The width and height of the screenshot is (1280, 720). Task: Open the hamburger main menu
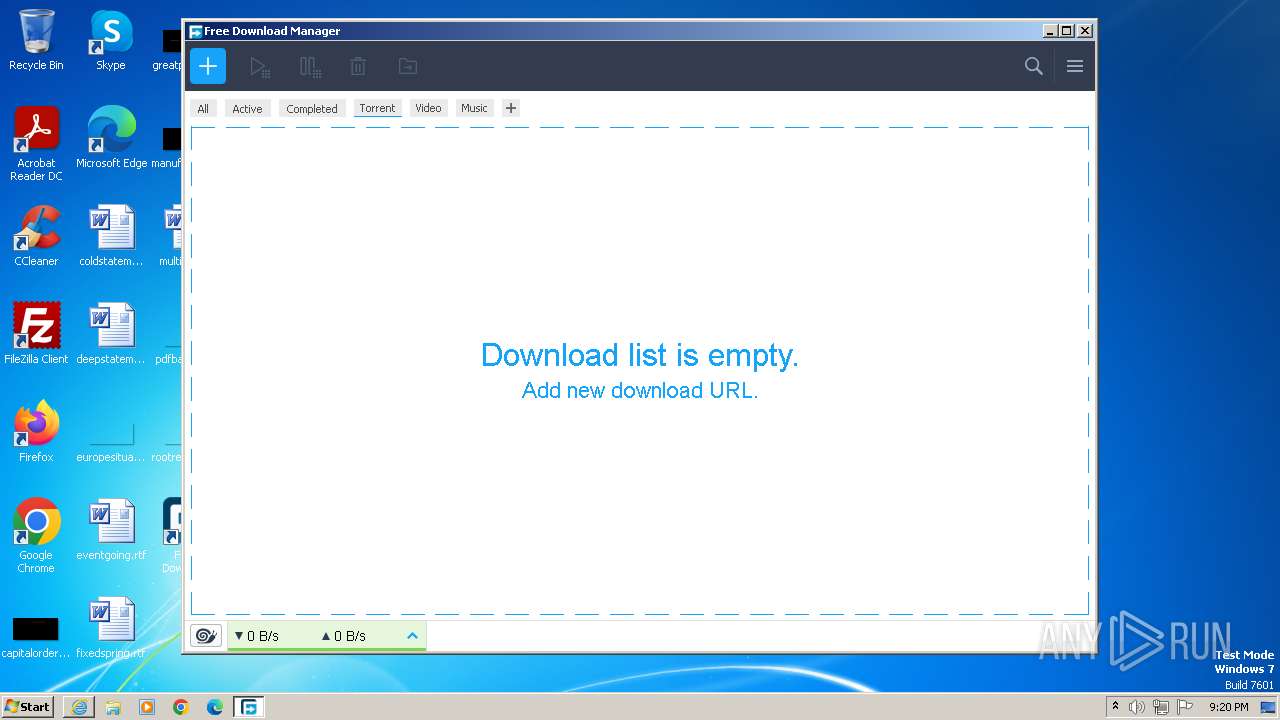tap(1075, 66)
